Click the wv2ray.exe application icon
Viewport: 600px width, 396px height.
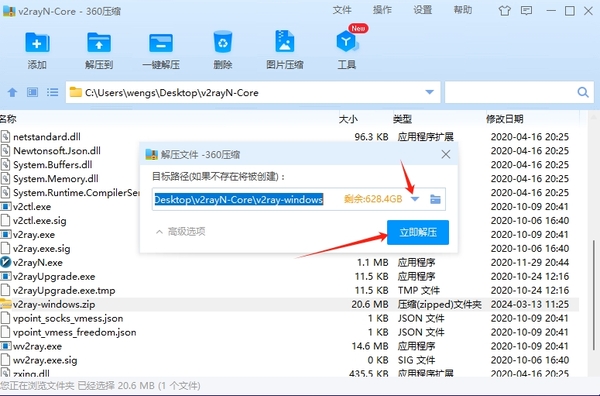tap(5, 346)
